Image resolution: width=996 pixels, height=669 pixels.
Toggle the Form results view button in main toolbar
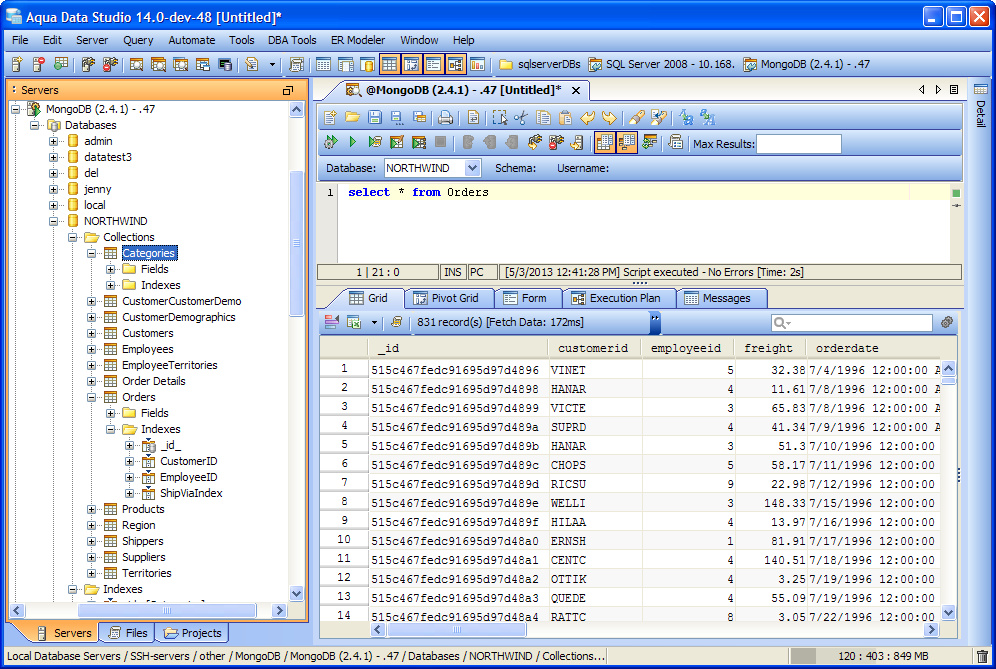pyautogui.click(x=433, y=65)
